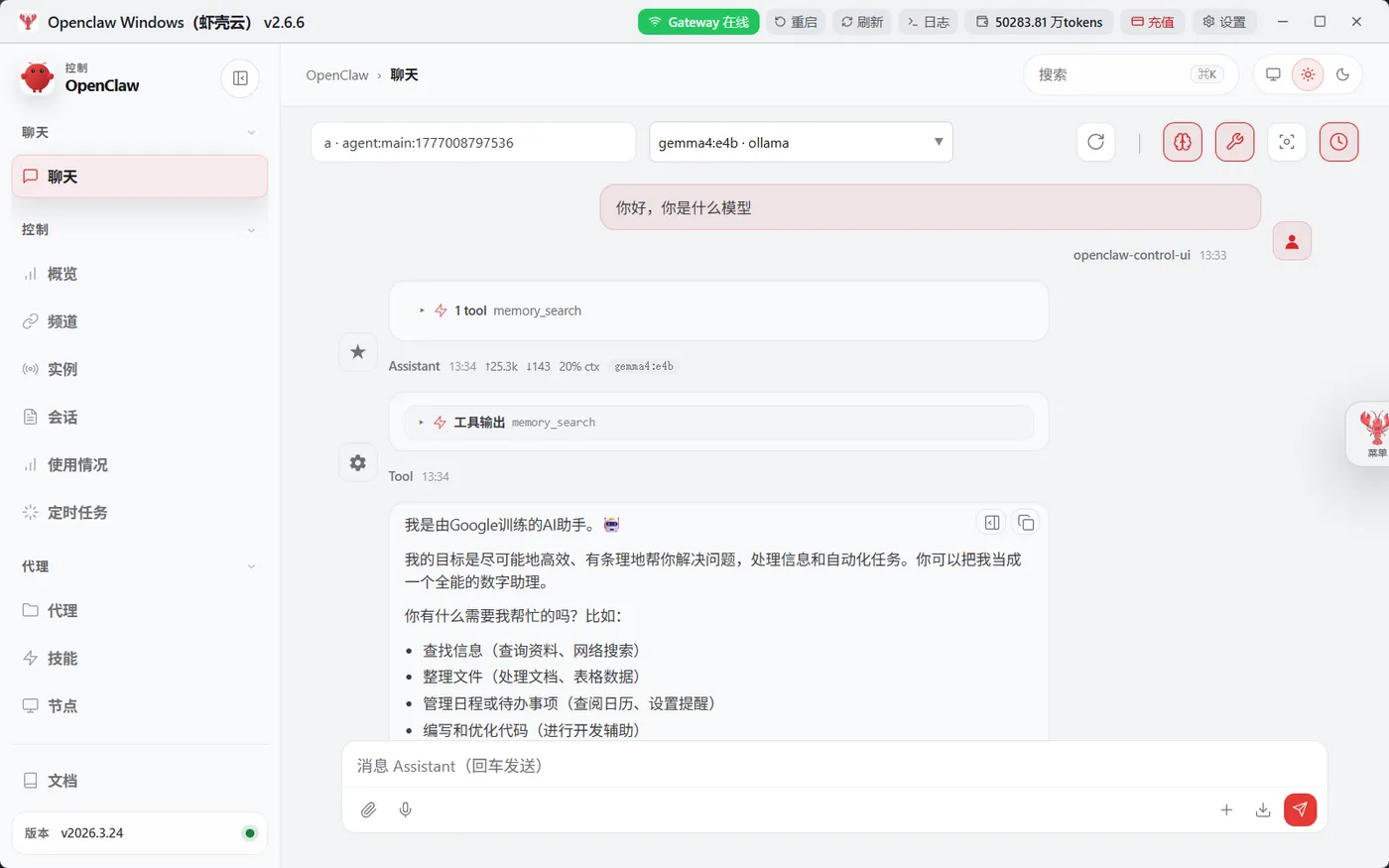Switch to dark theme moon toggle
This screenshot has height=868, width=1389.
1342,74
